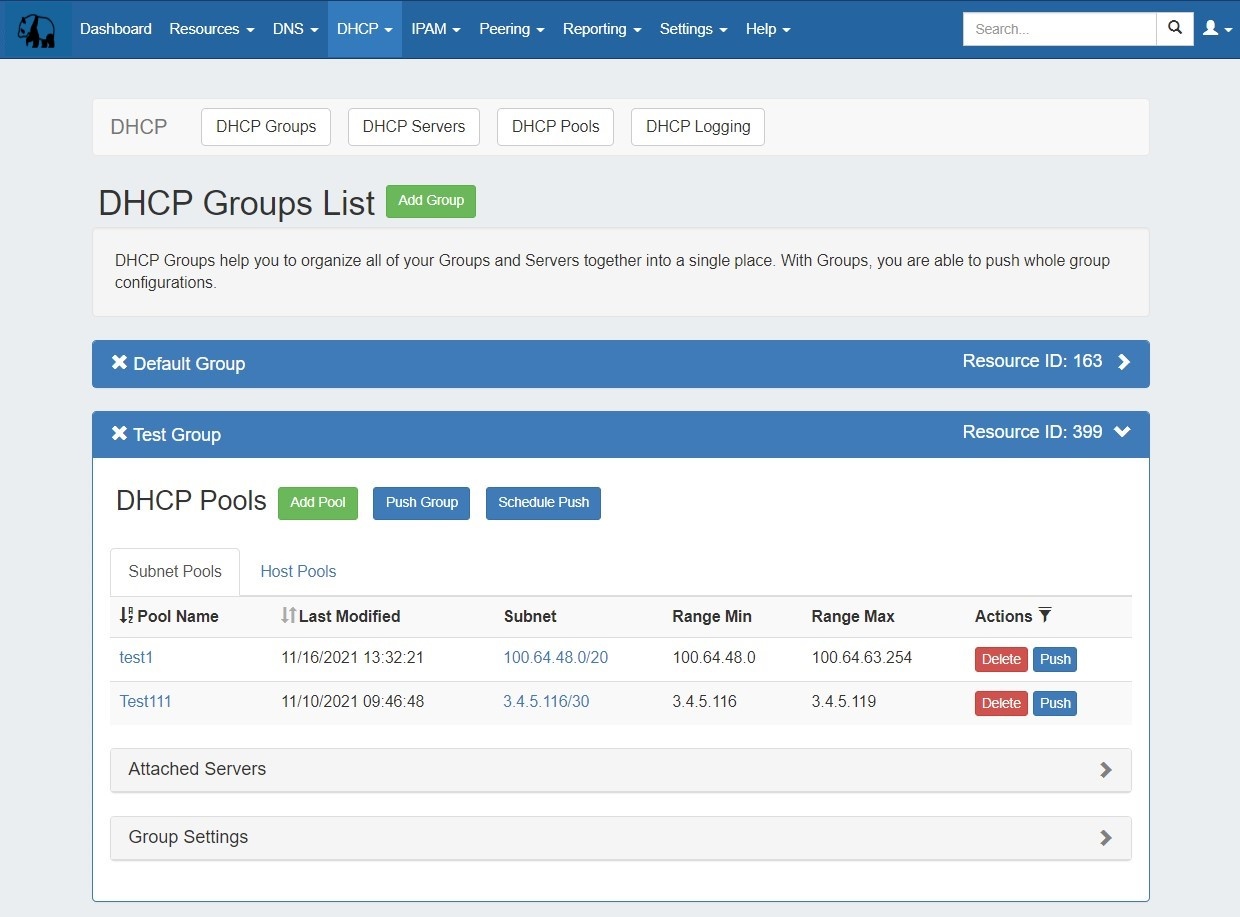
Task: Open the Reporting dropdown menu
Action: point(601,29)
